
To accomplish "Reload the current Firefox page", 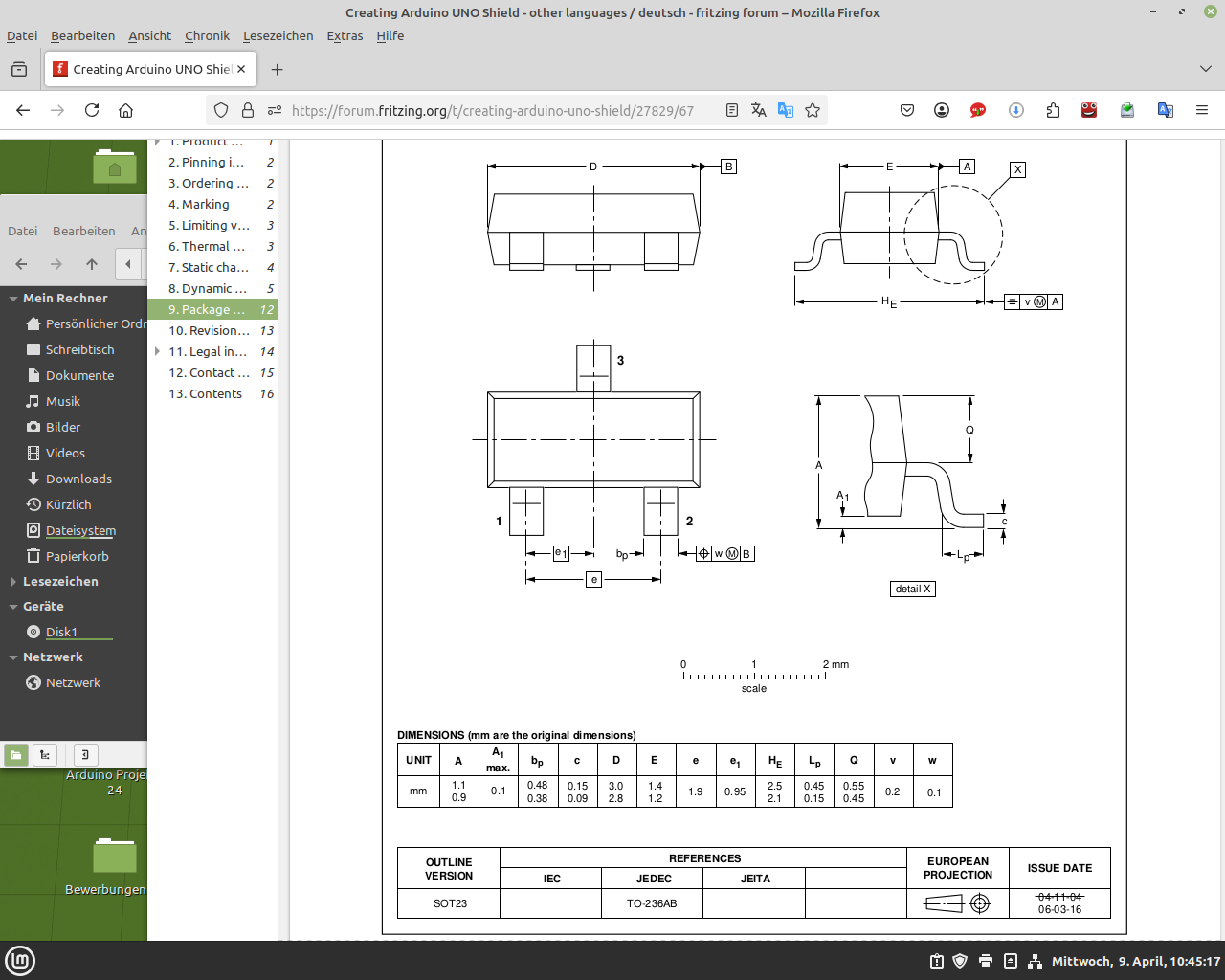I will point(92,110).
